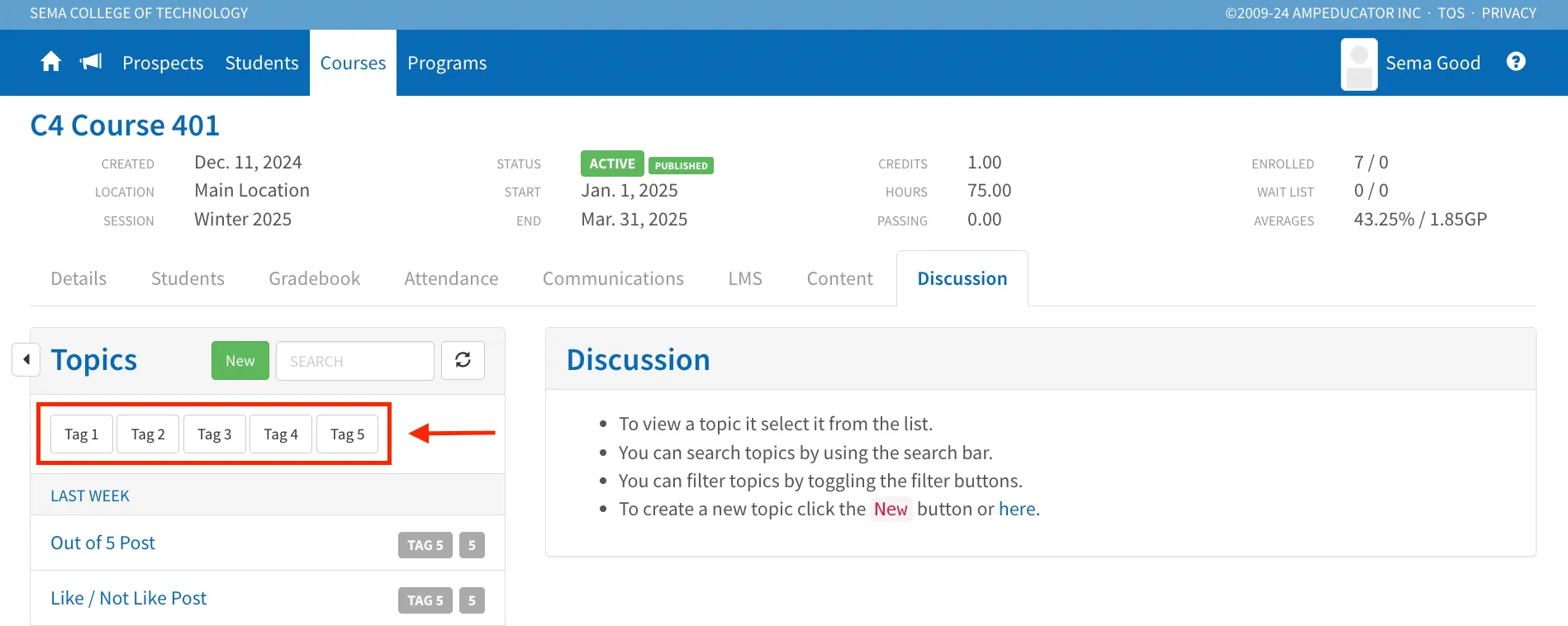The image size is (1568, 626).
Task: Switch to the Details tab
Action: [78, 278]
